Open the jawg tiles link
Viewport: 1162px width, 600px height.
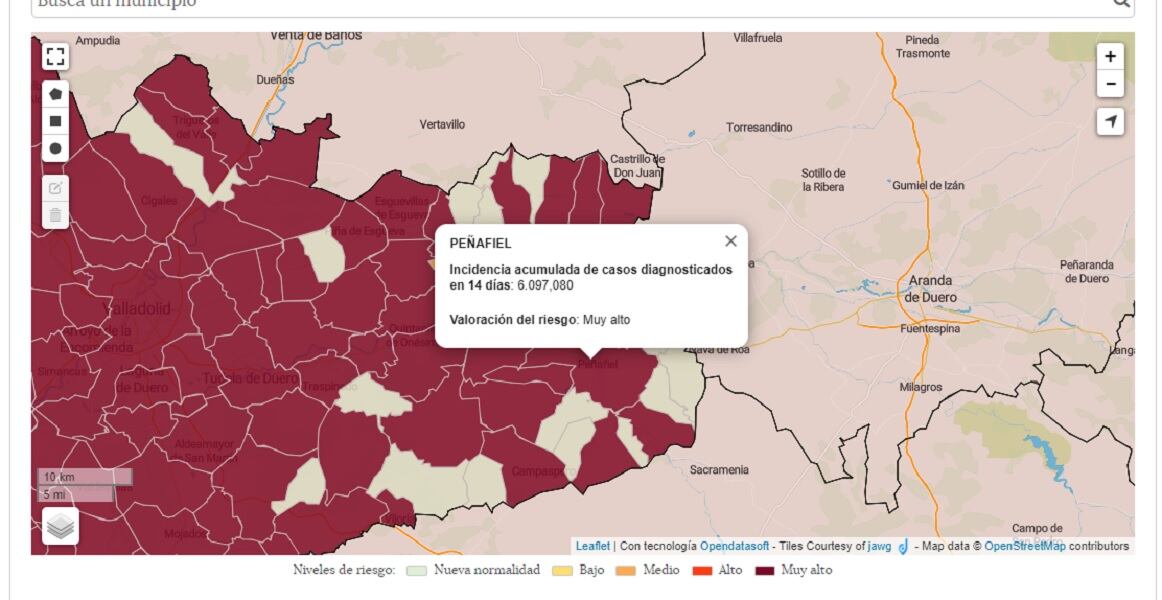tap(879, 546)
